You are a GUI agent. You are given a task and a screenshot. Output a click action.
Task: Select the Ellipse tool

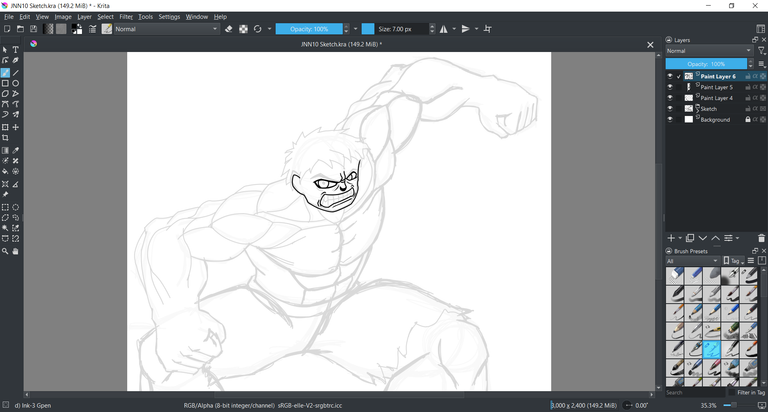pyautogui.click(x=16, y=83)
